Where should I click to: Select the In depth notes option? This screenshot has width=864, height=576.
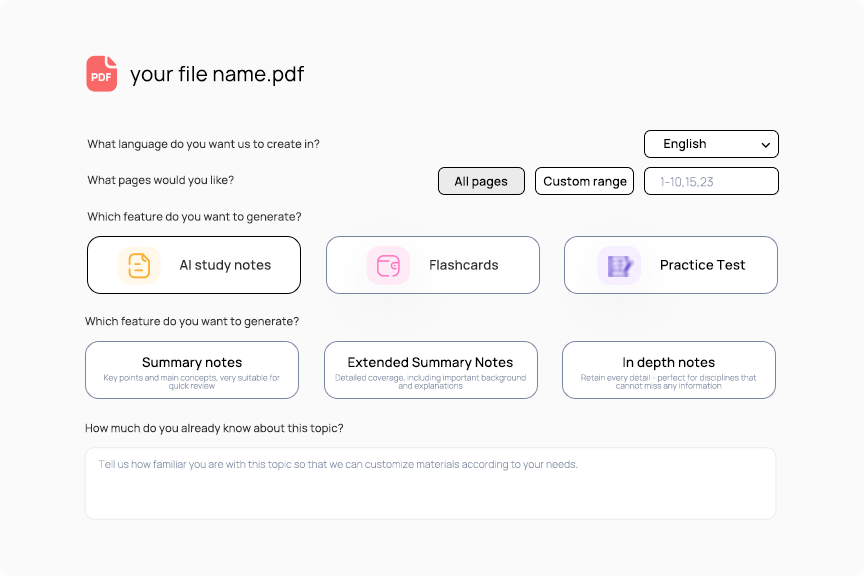[x=668, y=370]
